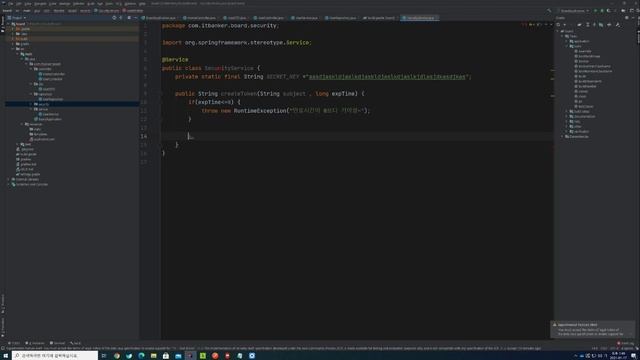
Task: Open Project panel gear settings
Action: tap(129, 18)
